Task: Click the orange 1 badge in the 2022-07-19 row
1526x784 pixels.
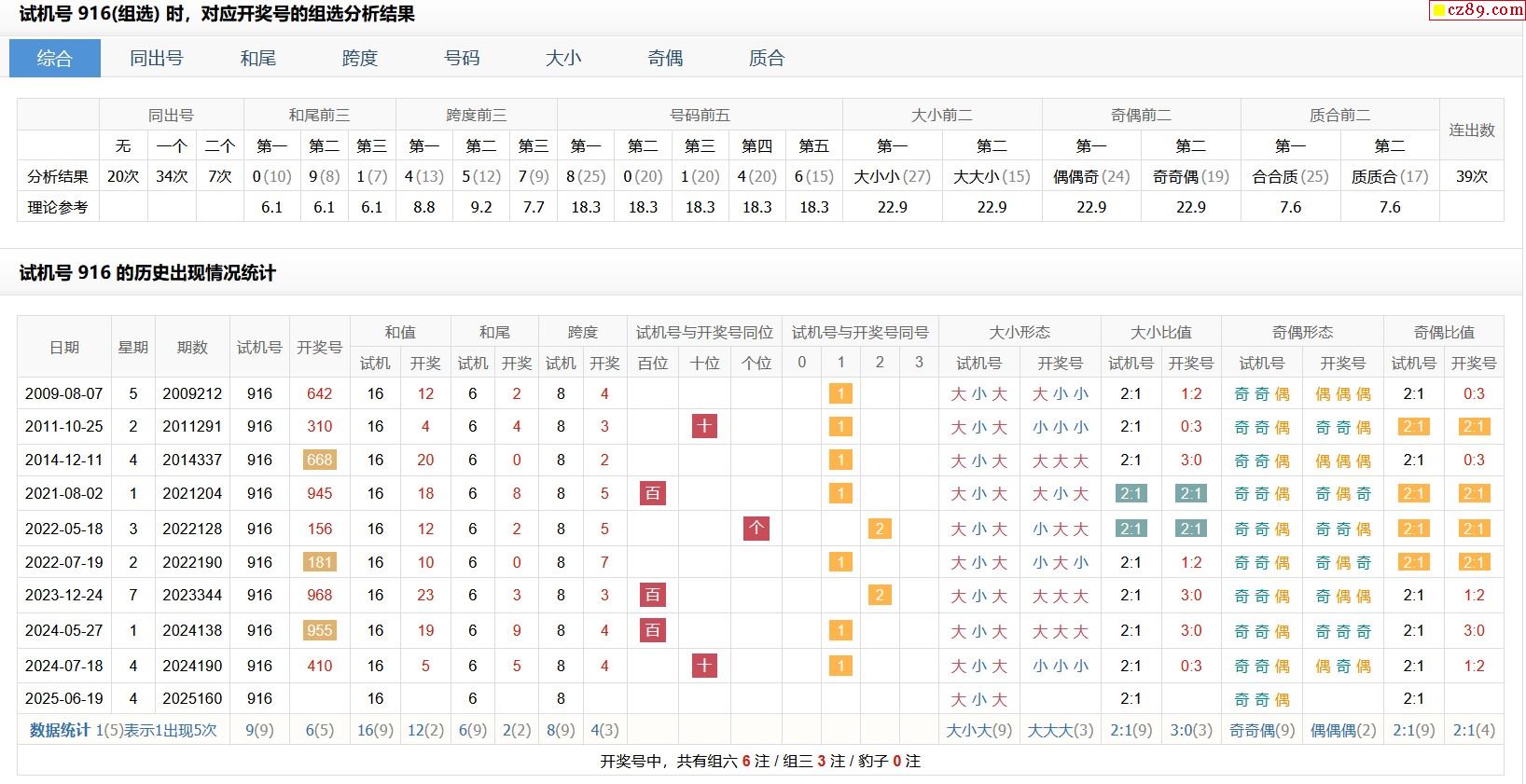Action: point(840,562)
